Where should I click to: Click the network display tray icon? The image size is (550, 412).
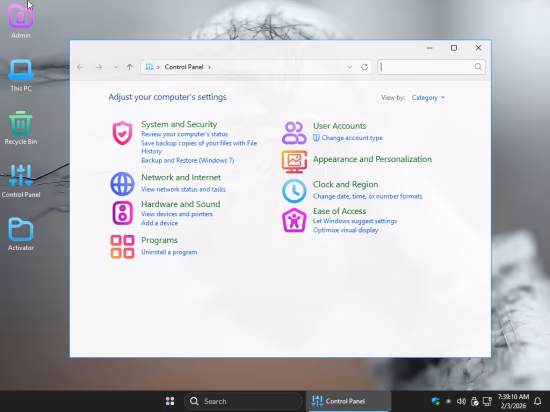coord(487,401)
